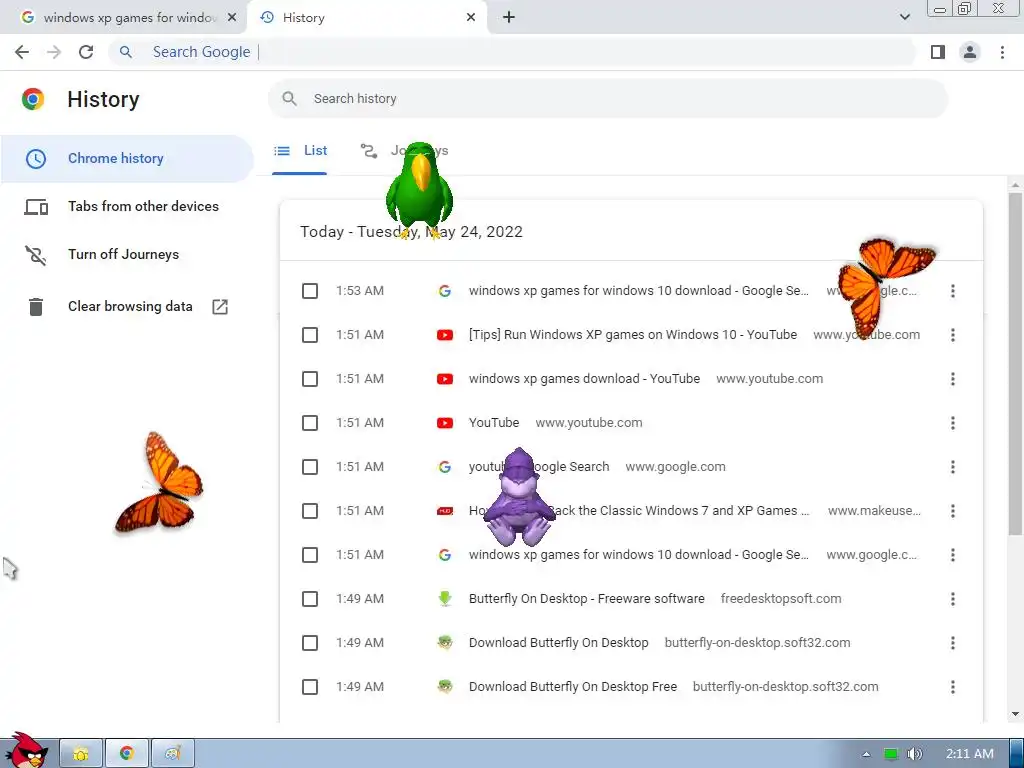Check the Download Butterfly On Desktop Free entry
1024x768 pixels.
pyautogui.click(x=310, y=687)
